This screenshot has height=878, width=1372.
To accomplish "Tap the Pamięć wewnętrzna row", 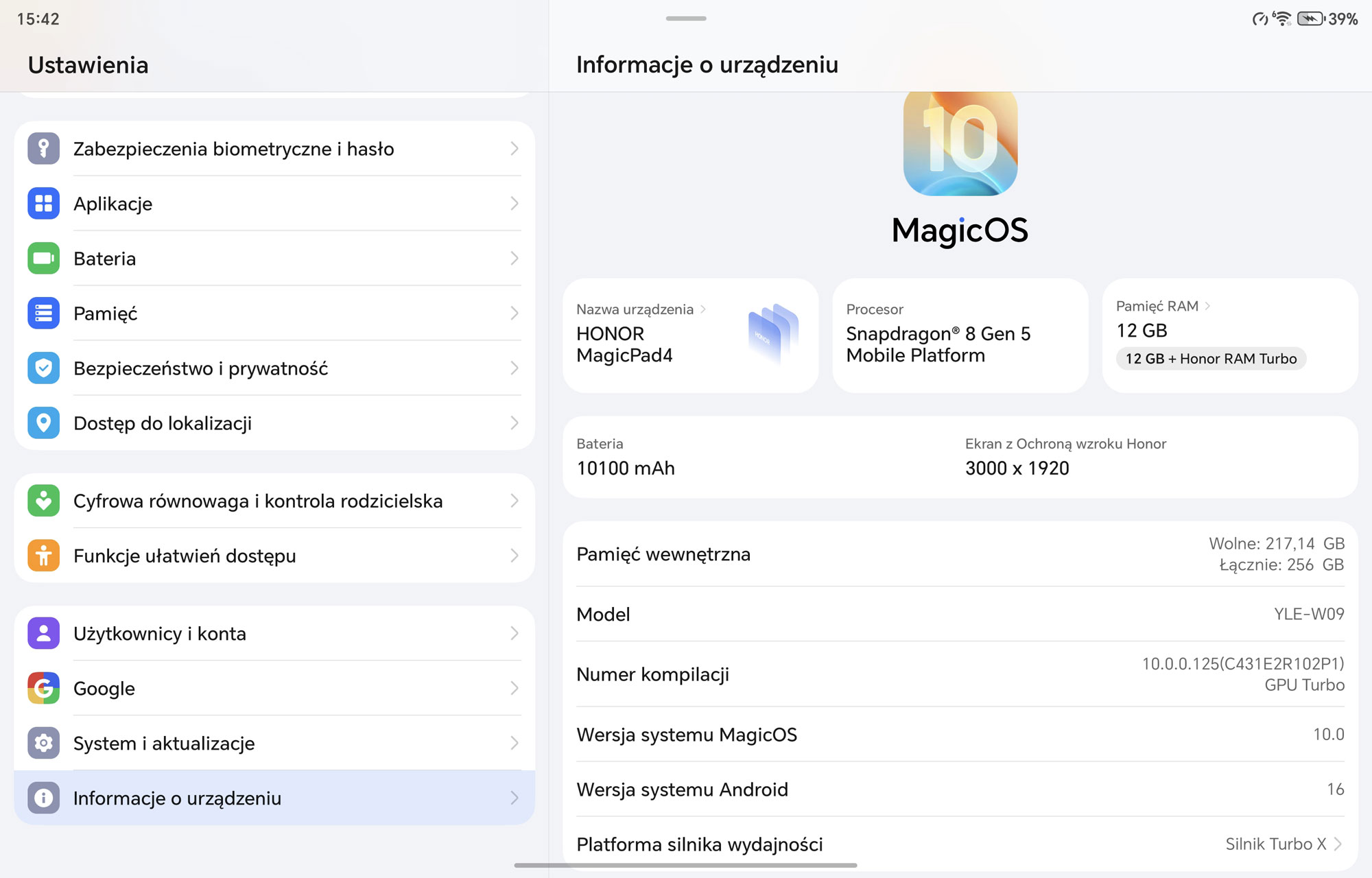I will pos(960,554).
